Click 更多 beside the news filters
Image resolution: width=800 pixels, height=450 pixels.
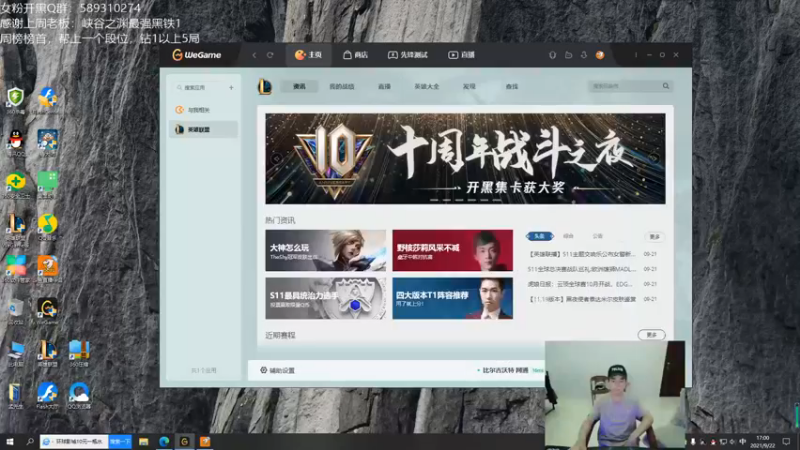pos(655,237)
